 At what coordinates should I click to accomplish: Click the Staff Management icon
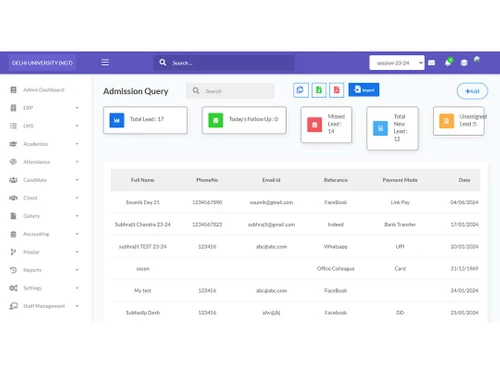13,306
